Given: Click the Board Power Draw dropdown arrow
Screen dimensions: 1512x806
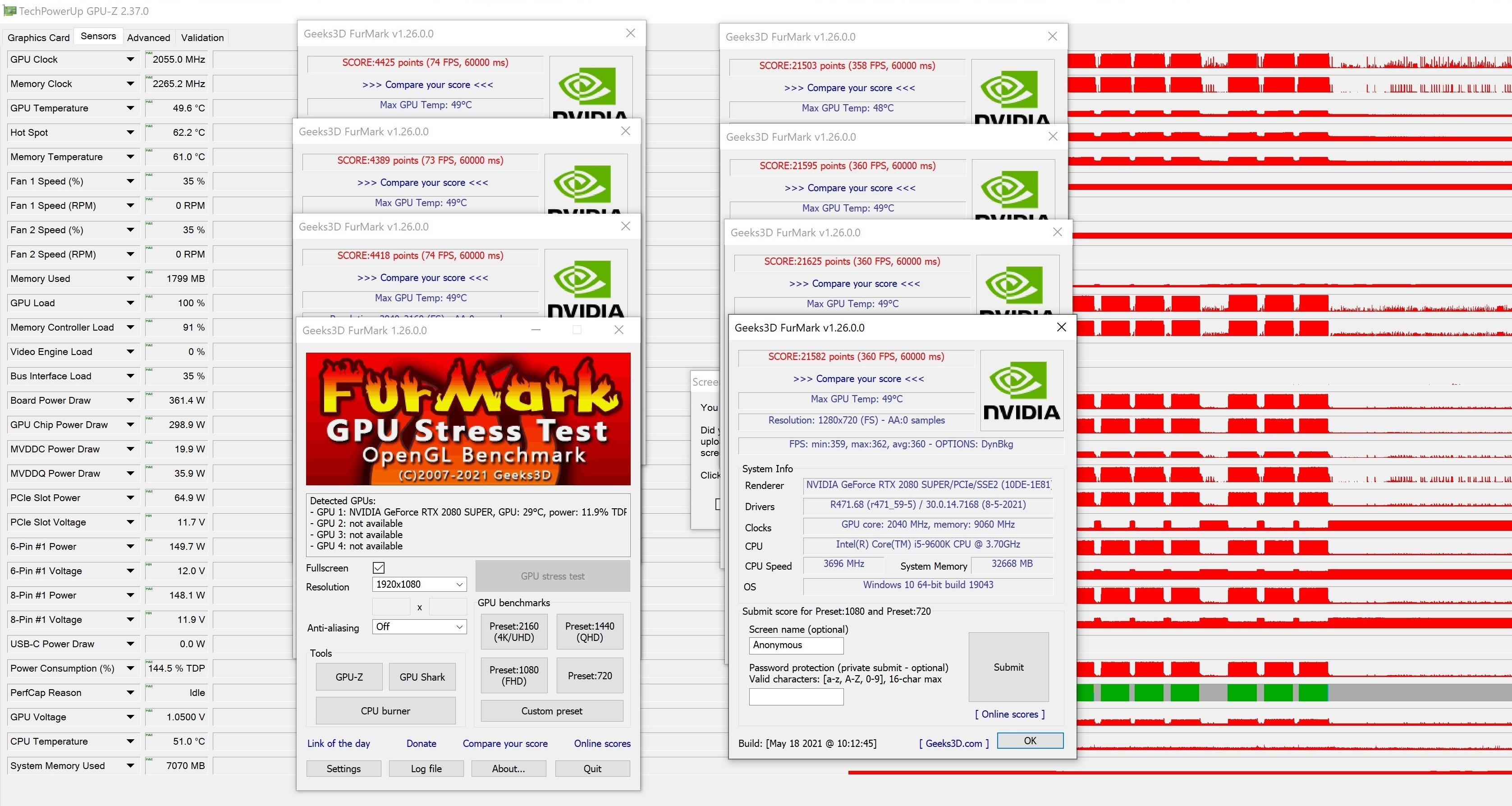Looking at the screenshot, I should point(130,401).
